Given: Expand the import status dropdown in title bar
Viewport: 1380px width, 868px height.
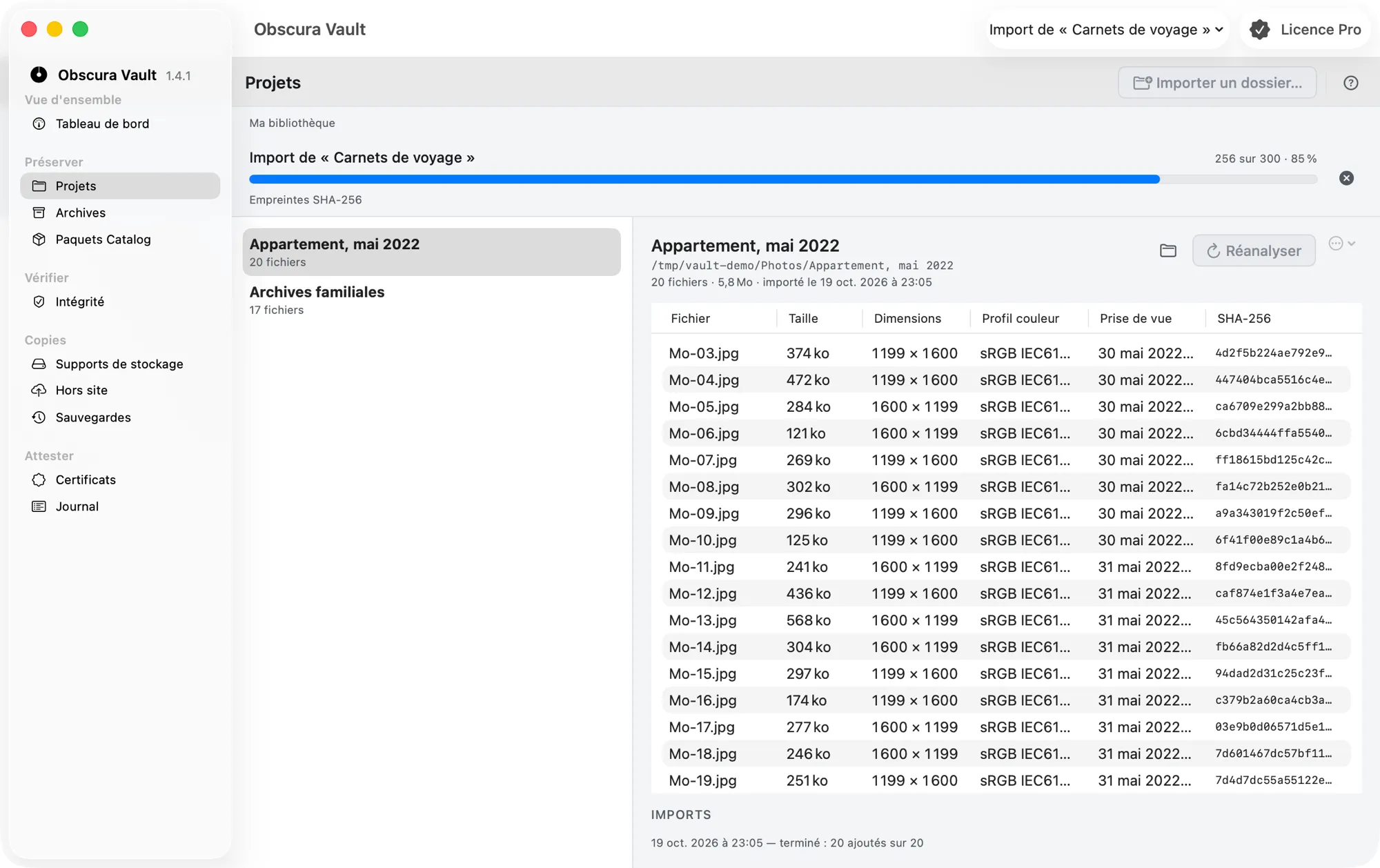Looking at the screenshot, I should pyautogui.click(x=1106, y=30).
